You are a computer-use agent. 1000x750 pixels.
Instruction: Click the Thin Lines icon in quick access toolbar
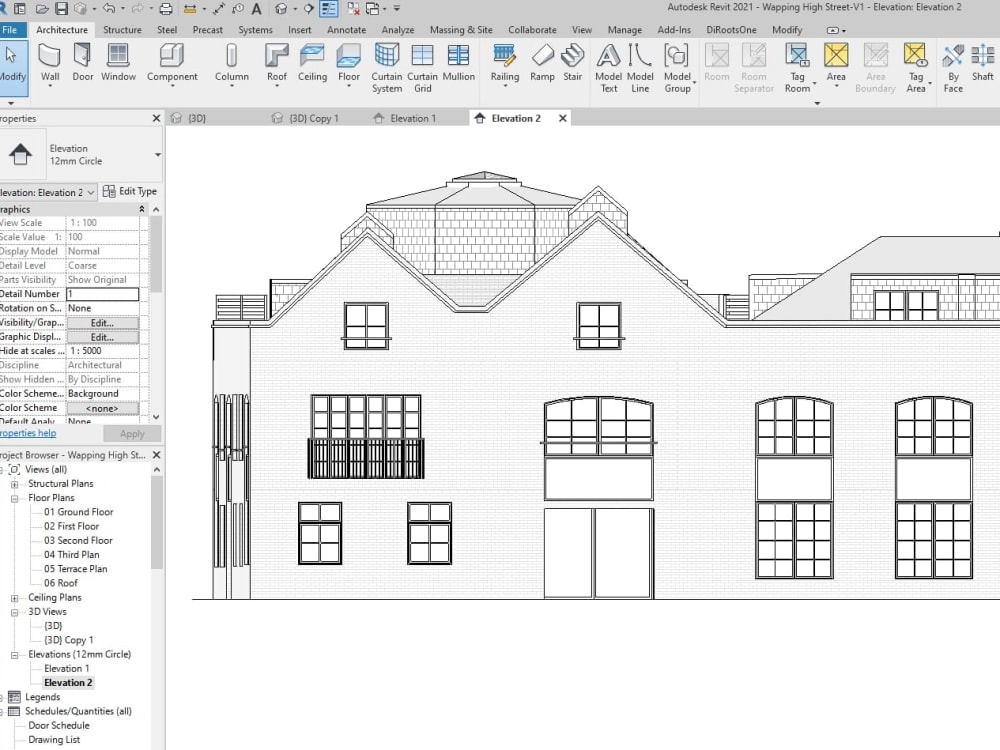click(328, 9)
